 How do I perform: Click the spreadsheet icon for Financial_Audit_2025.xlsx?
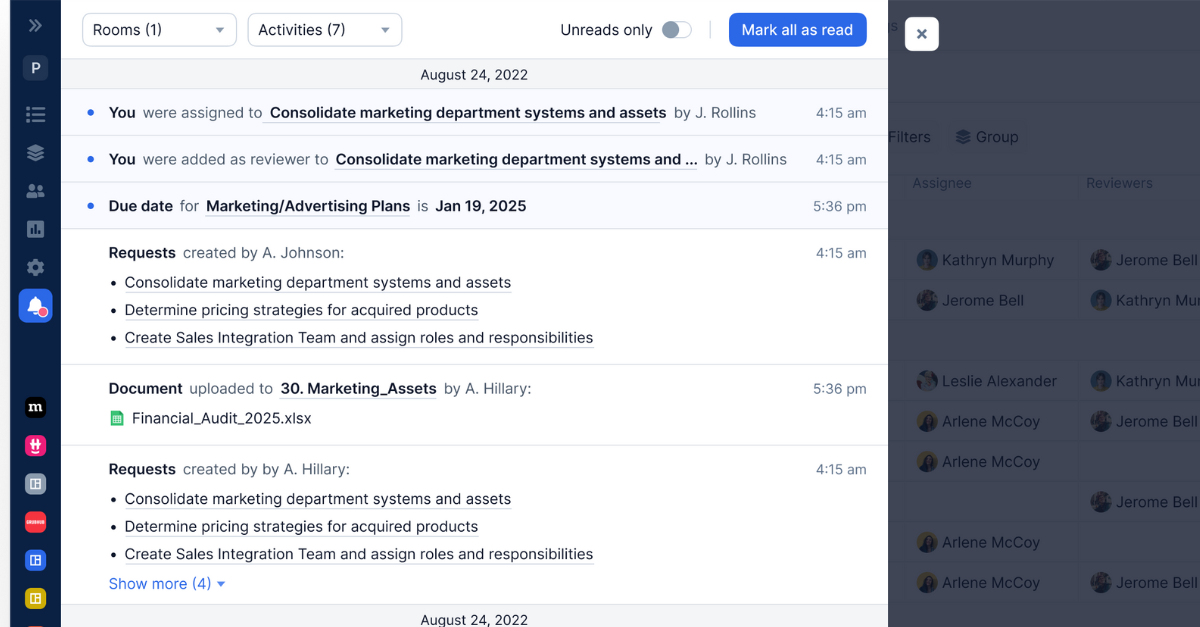pyautogui.click(x=117, y=419)
